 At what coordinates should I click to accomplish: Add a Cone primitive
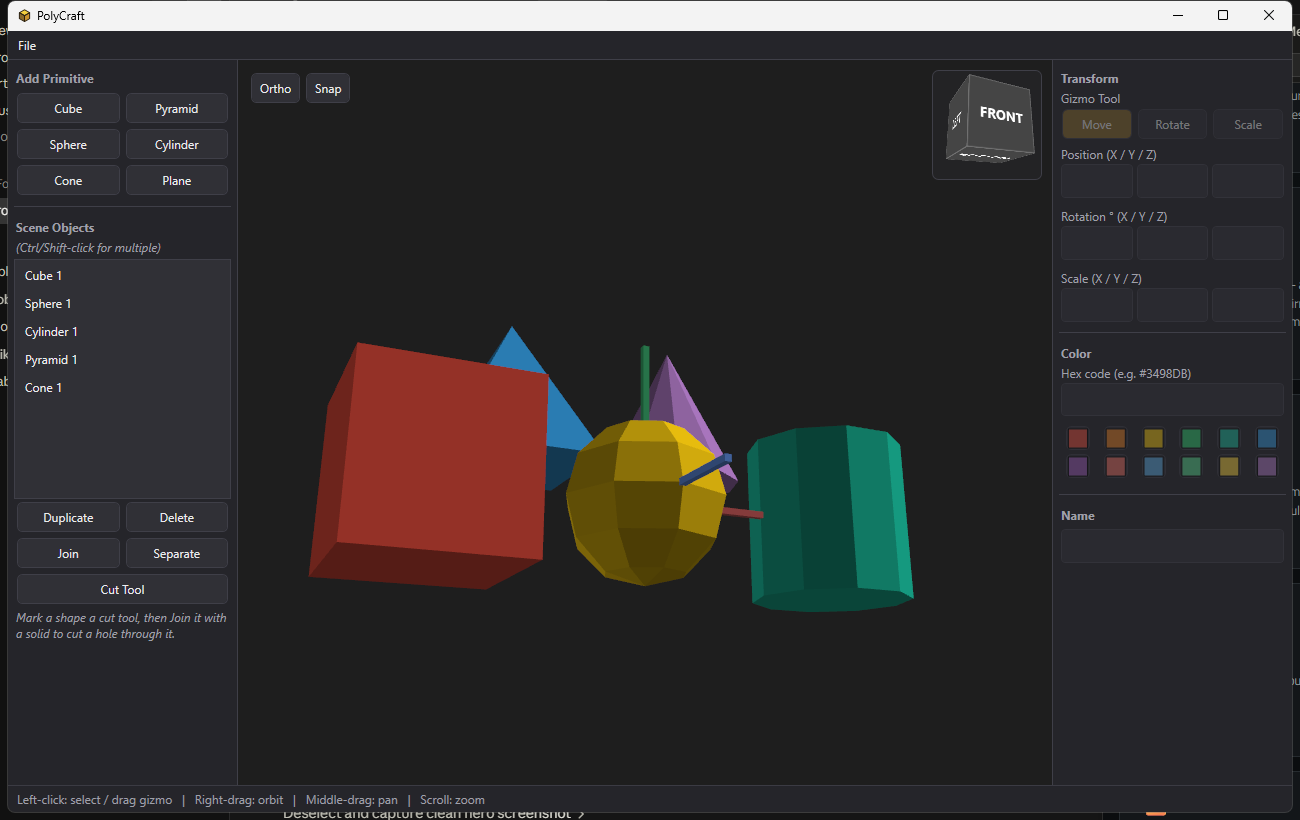tap(68, 181)
